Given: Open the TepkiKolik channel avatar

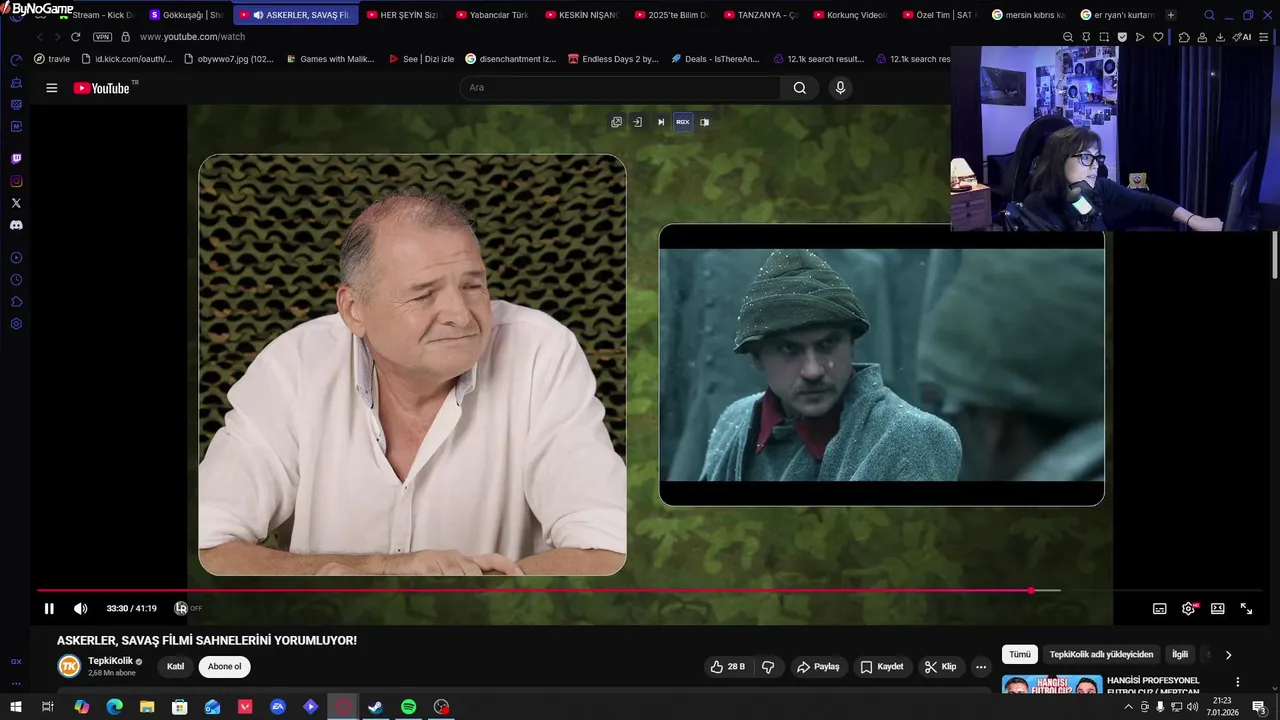Looking at the screenshot, I should pos(69,667).
